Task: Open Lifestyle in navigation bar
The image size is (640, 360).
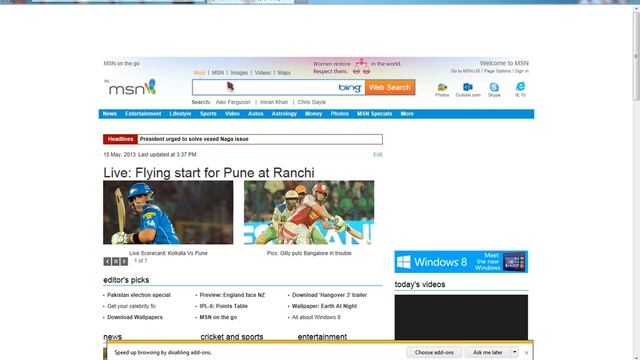Action: click(x=180, y=114)
